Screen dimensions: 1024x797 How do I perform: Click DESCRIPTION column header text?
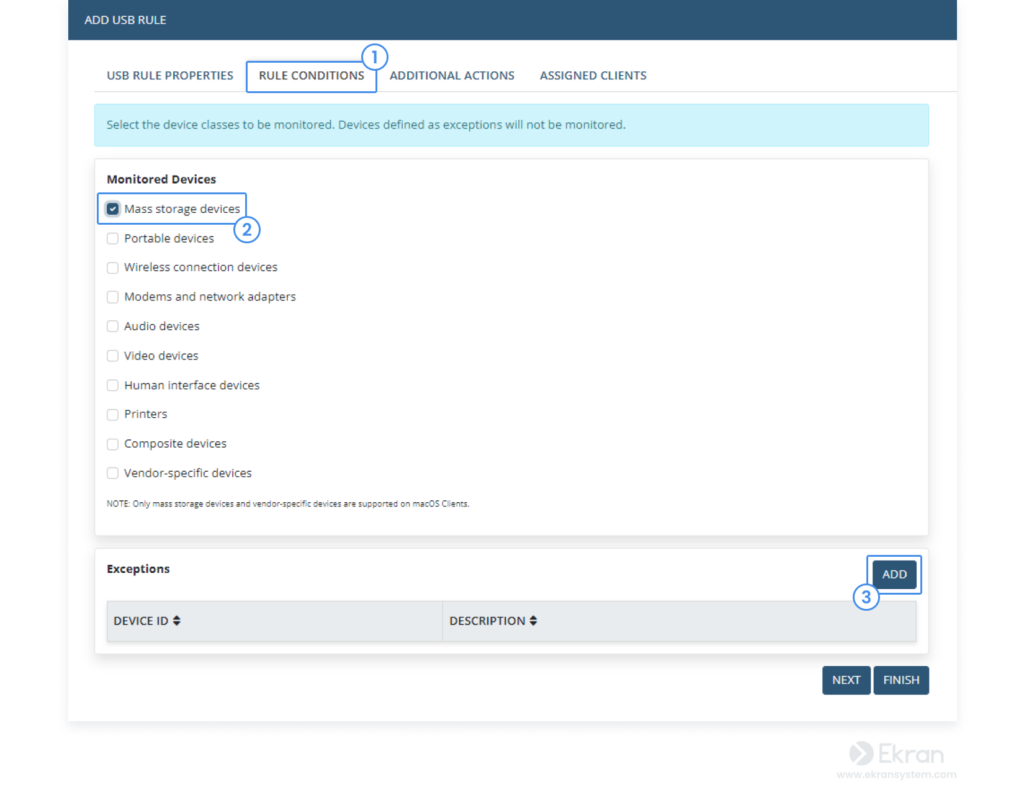[487, 621]
